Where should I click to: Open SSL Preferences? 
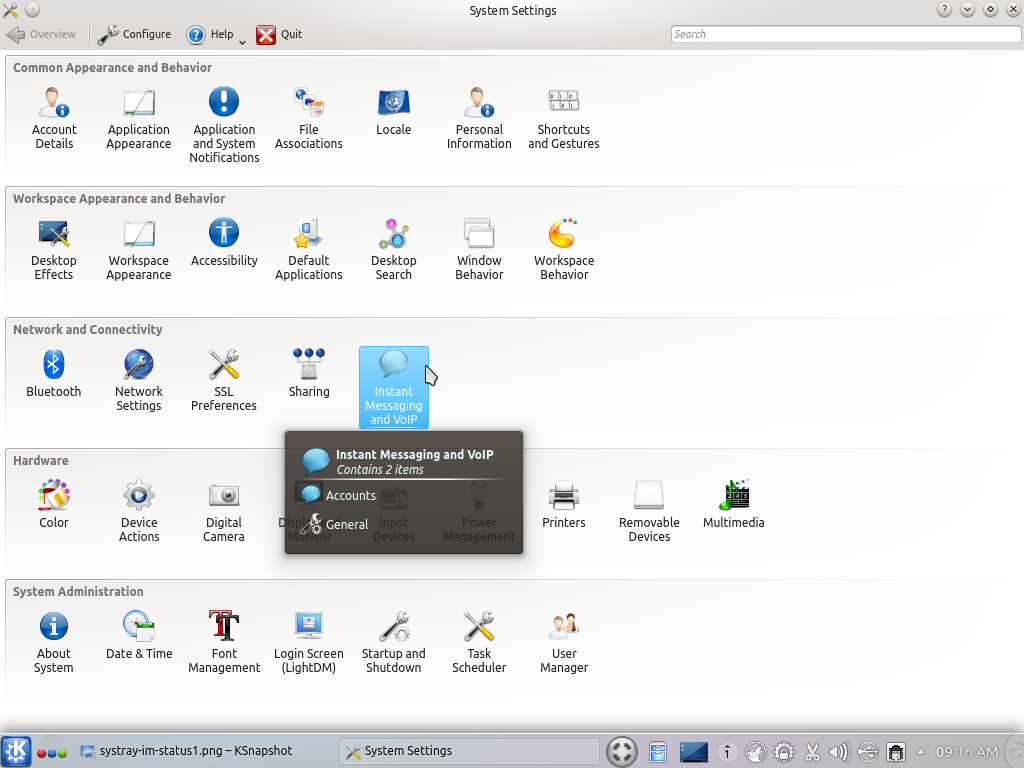click(x=224, y=381)
